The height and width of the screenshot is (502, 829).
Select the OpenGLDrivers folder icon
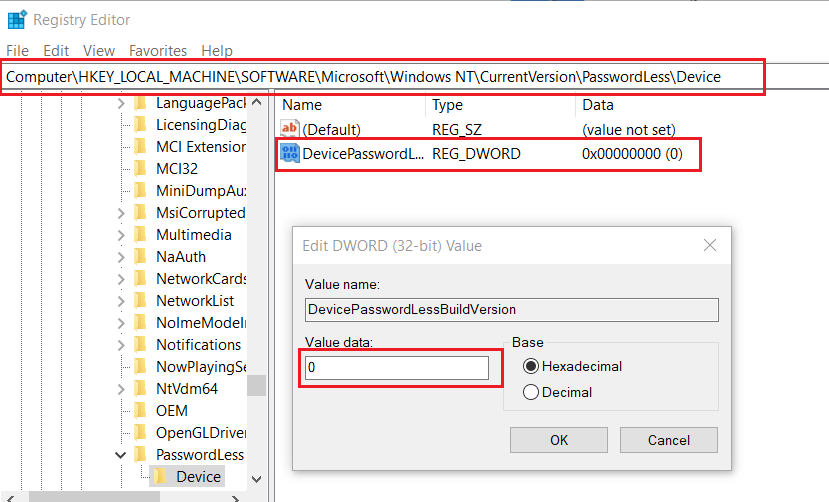(141, 432)
